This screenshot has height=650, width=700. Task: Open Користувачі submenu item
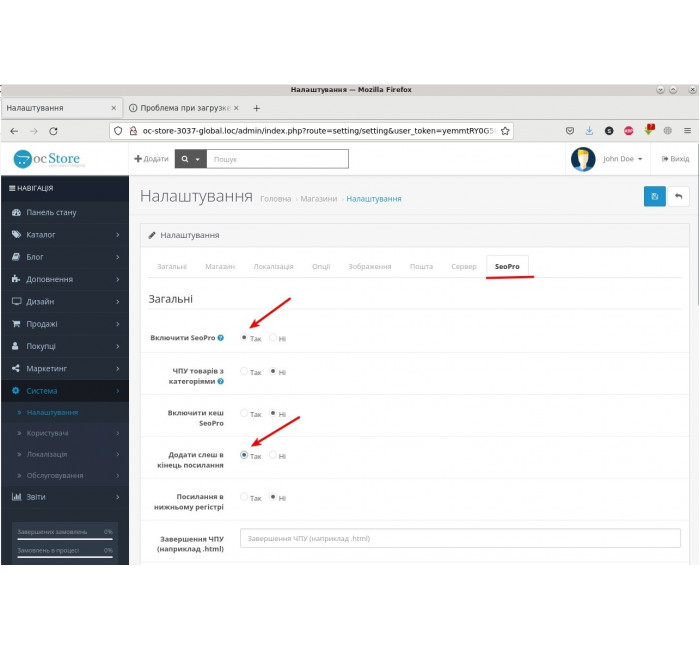click(x=65, y=433)
